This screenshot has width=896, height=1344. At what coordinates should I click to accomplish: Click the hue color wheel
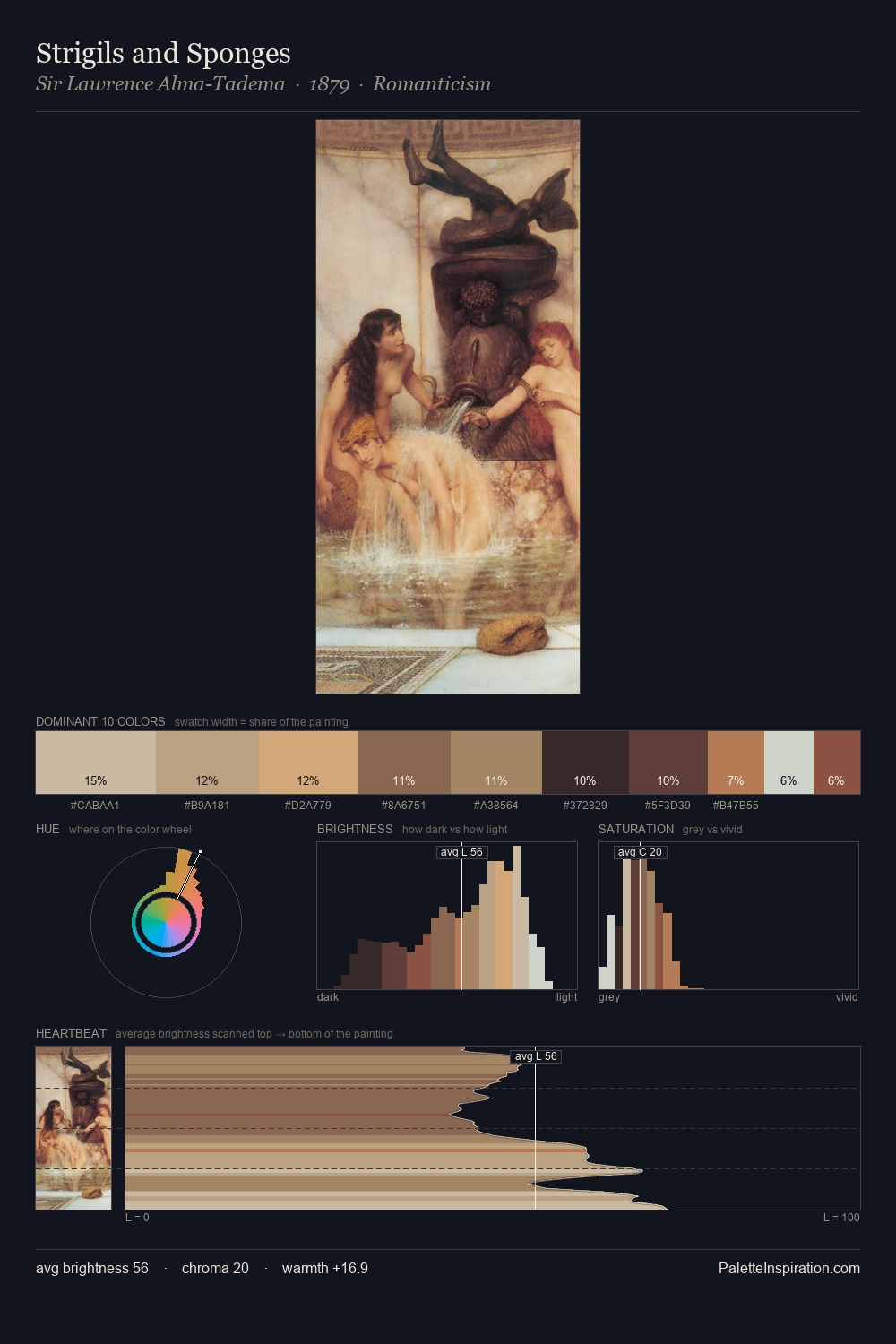pyautogui.click(x=166, y=922)
